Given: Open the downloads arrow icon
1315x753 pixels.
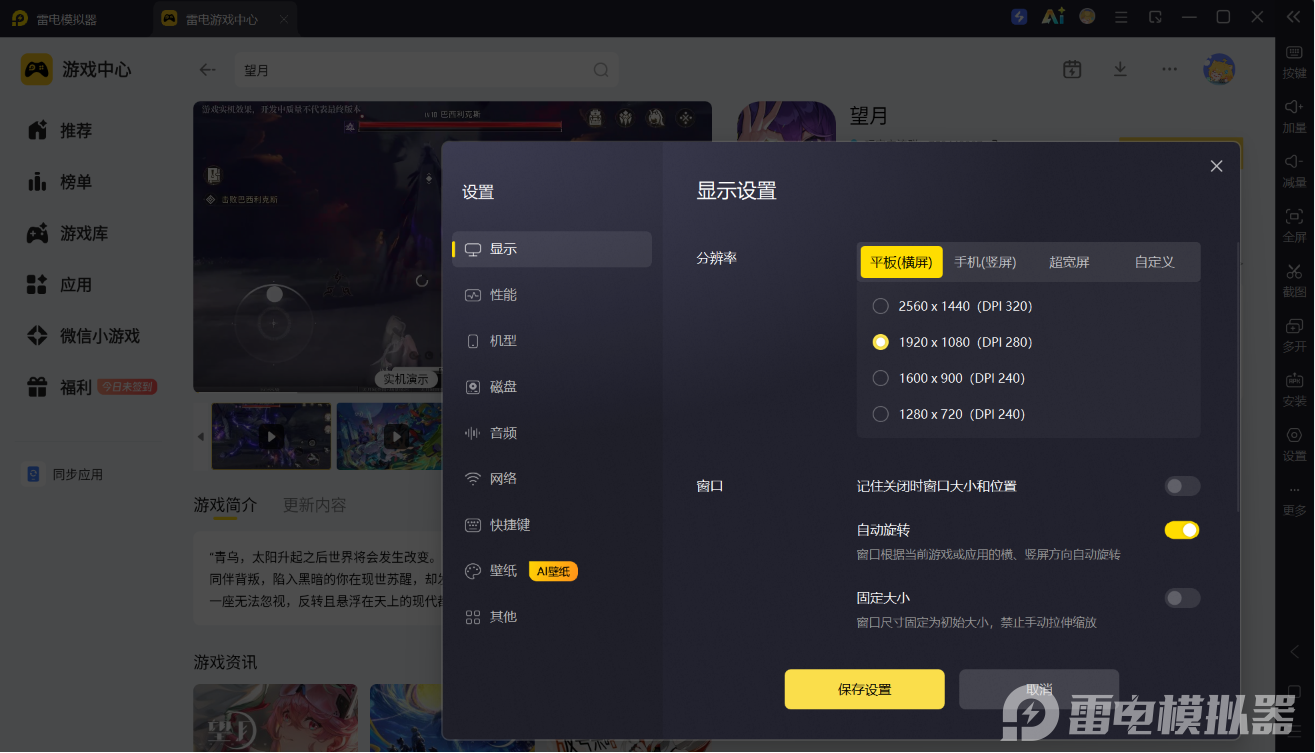Looking at the screenshot, I should pos(1120,69).
